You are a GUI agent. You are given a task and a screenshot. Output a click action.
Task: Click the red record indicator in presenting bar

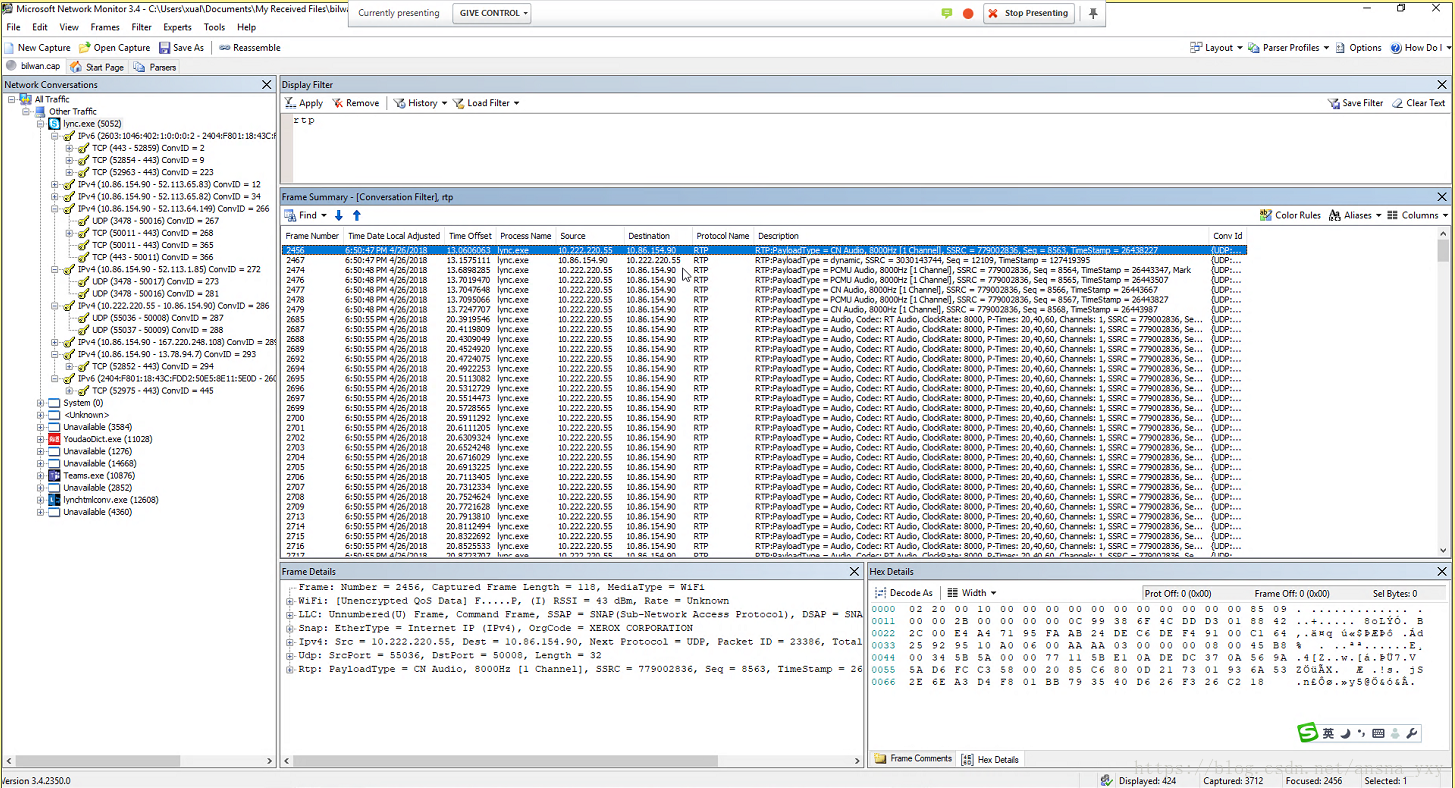tap(968, 13)
